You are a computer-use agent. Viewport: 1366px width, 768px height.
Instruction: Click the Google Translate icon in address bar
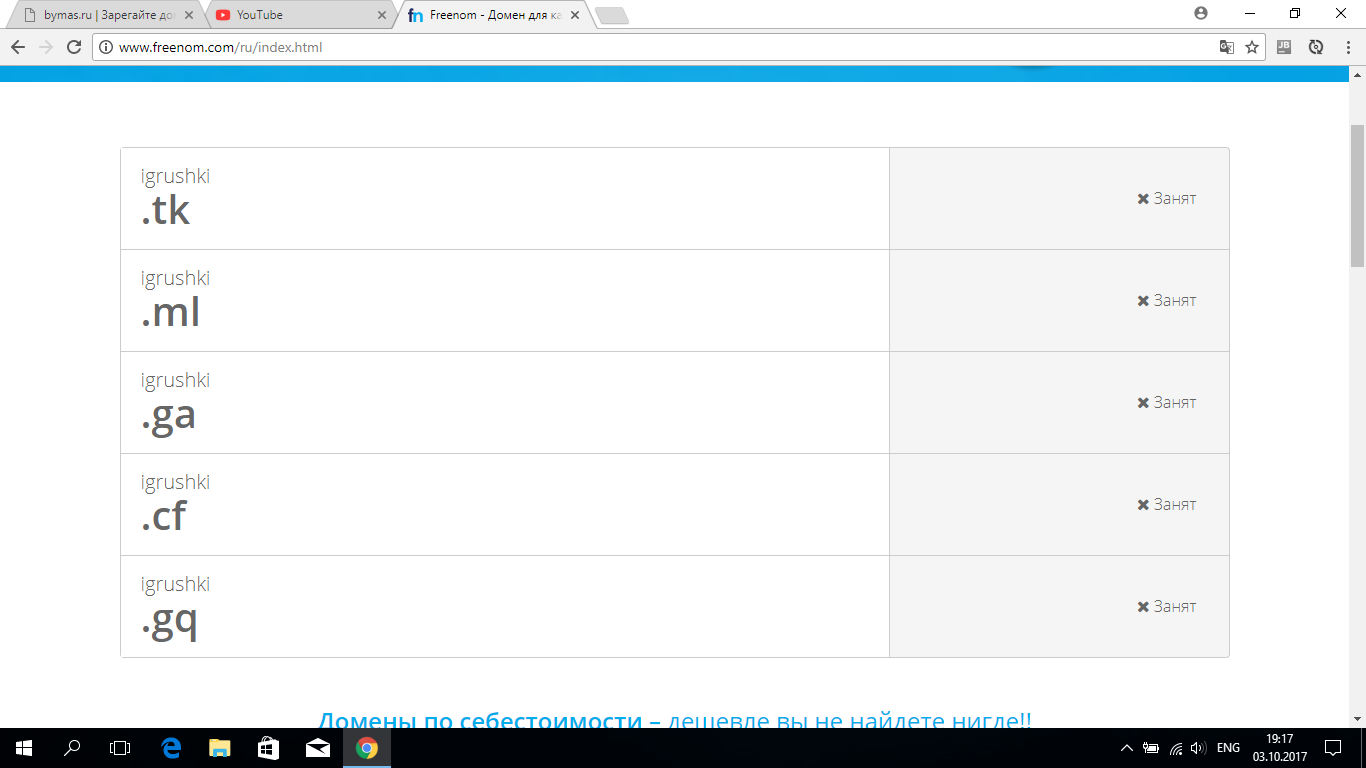tap(1226, 47)
